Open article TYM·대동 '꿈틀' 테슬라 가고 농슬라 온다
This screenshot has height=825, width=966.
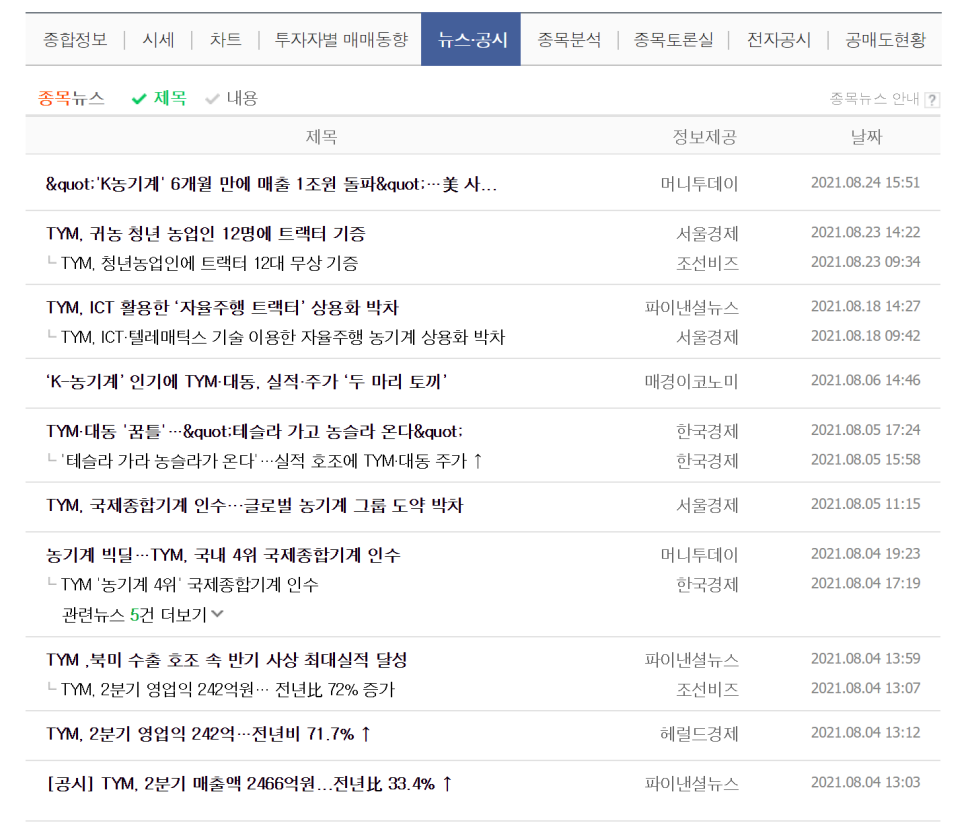point(254,431)
